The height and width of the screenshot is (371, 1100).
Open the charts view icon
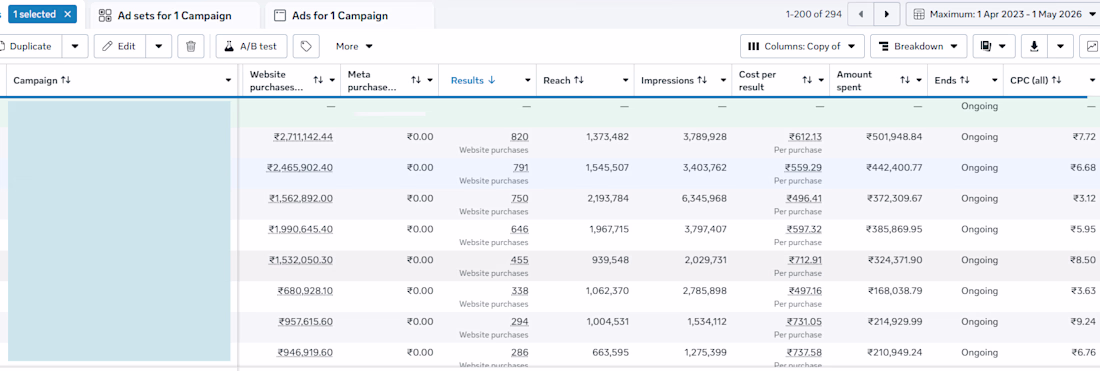1092,46
